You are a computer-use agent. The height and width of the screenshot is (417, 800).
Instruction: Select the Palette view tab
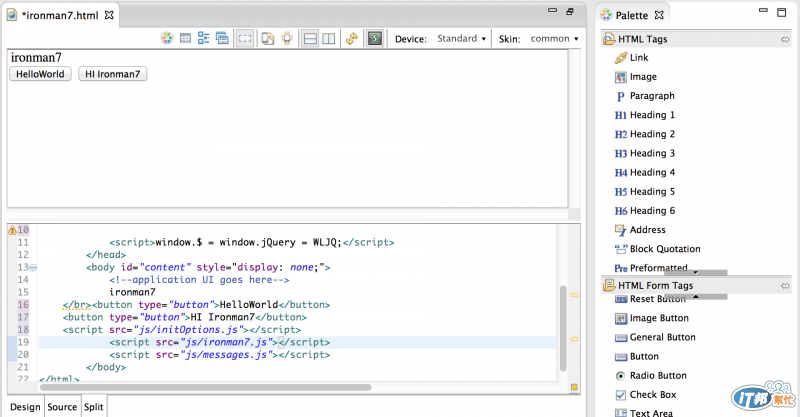point(632,15)
